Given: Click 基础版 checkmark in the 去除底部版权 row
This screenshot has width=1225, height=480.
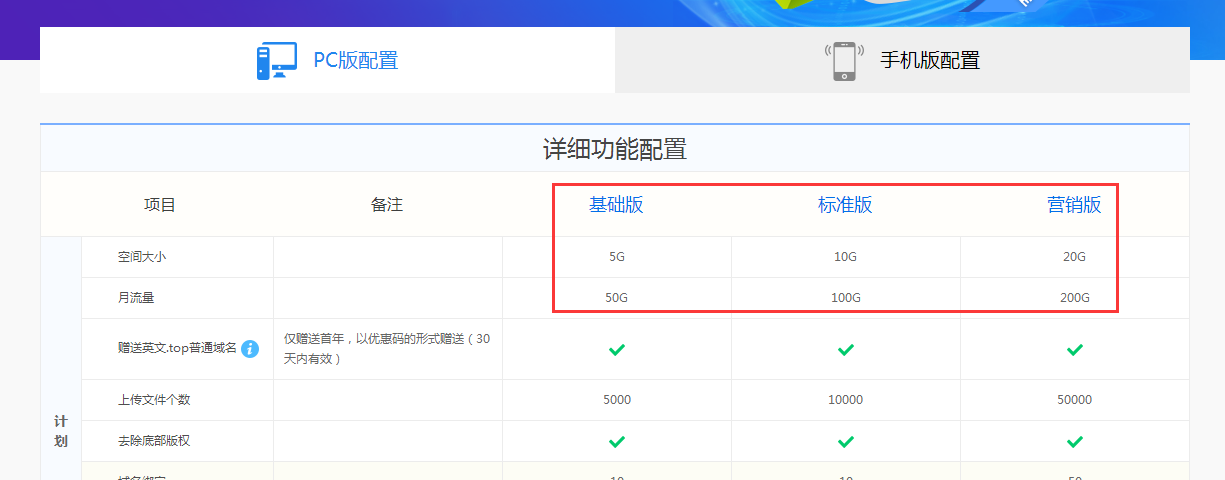Looking at the screenshot, I should pos(617,441).
